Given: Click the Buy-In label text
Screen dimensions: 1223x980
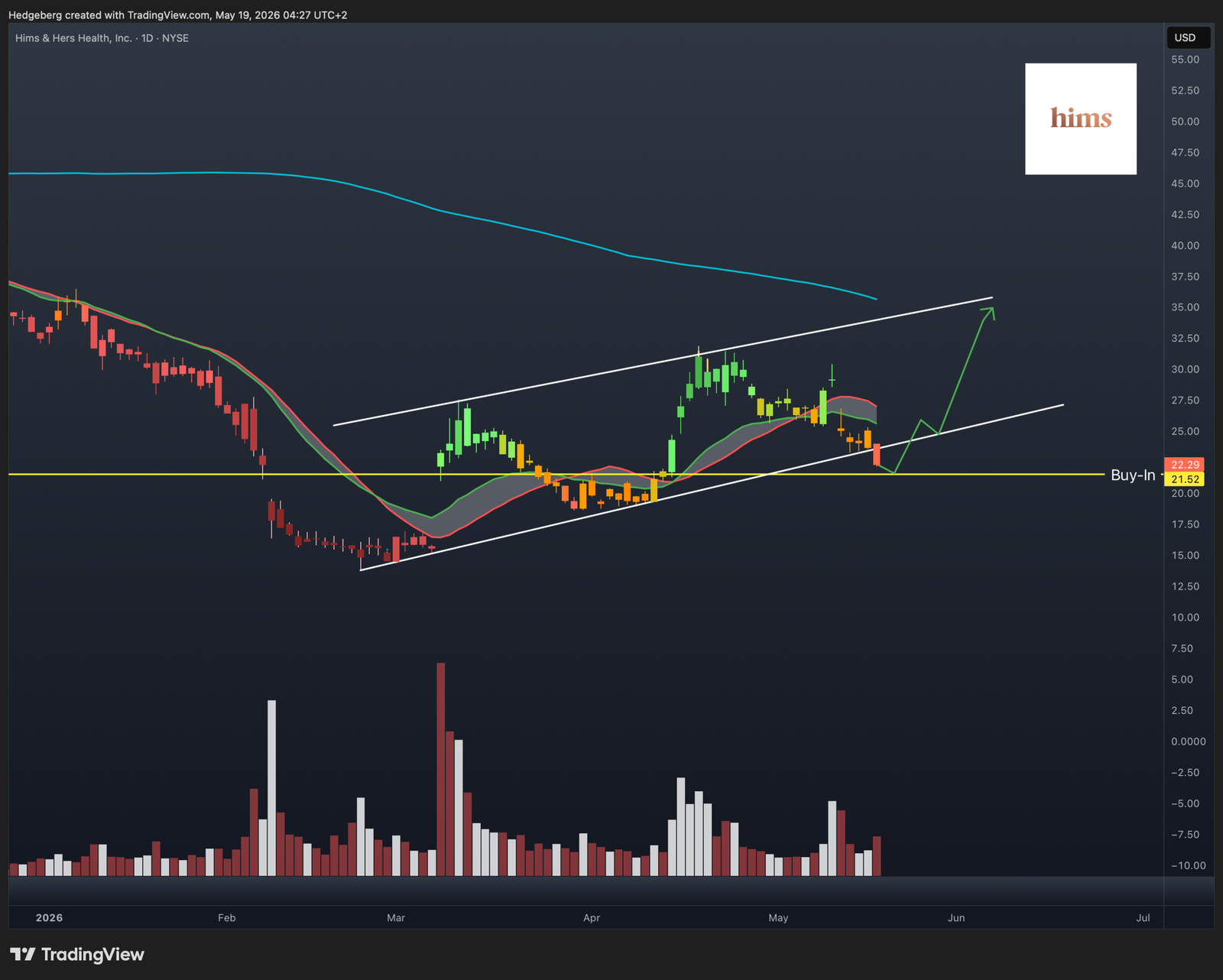Looking at the screenshot, I should pyautogui.click(x=1133, y=475).
